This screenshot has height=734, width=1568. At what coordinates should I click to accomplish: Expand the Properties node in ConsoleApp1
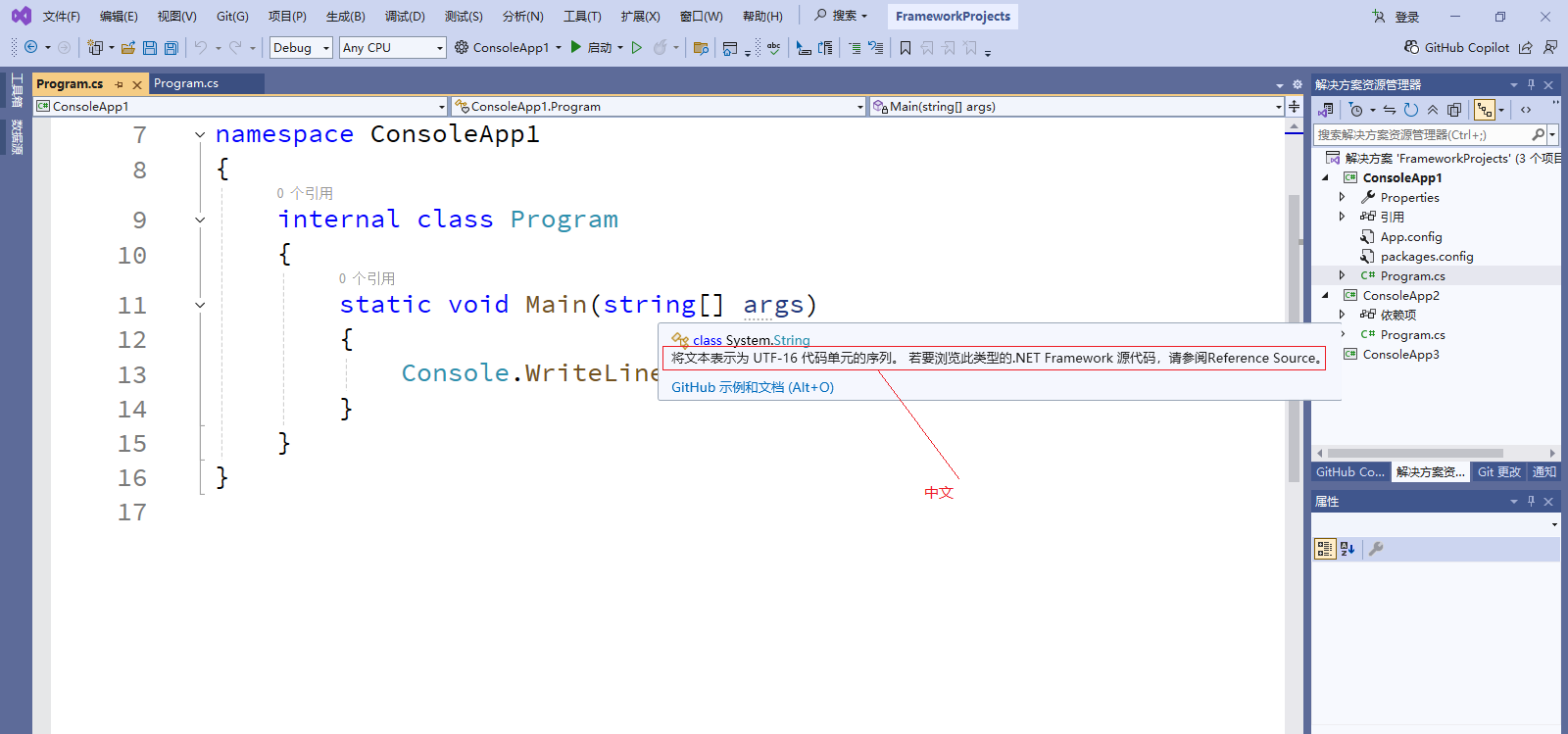click(1342, 197)
